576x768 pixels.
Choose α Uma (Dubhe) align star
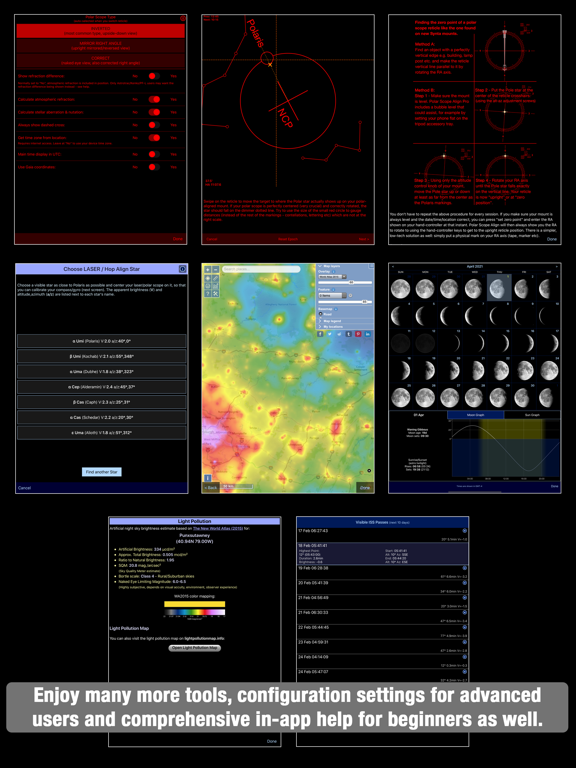(x=101, y=371)
